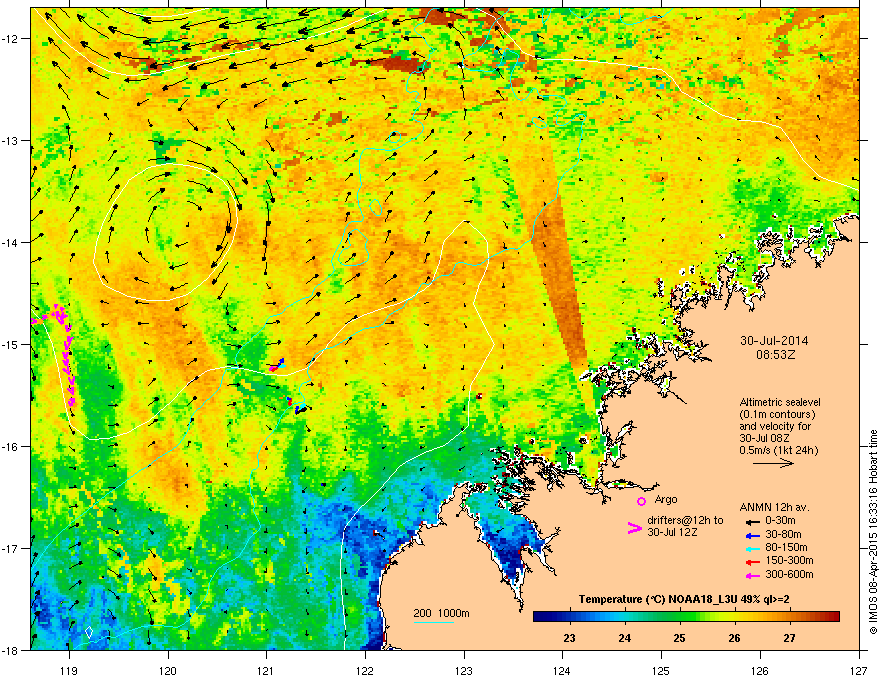Viewport: 880px width, 680px height.
Task: Click the time stamp 08:53Z
Action: point(775,355)
